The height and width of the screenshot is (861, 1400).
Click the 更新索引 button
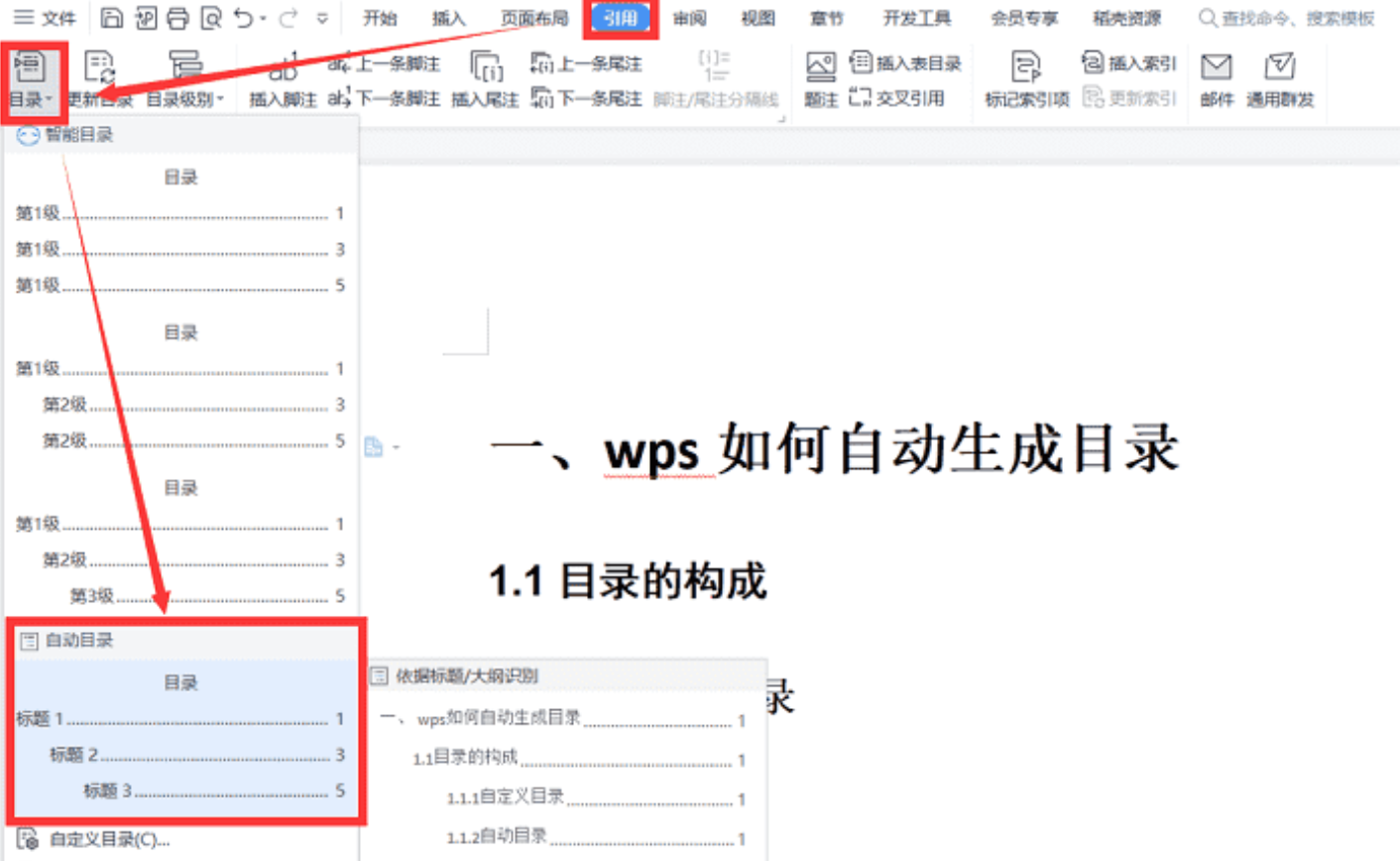1128,98
